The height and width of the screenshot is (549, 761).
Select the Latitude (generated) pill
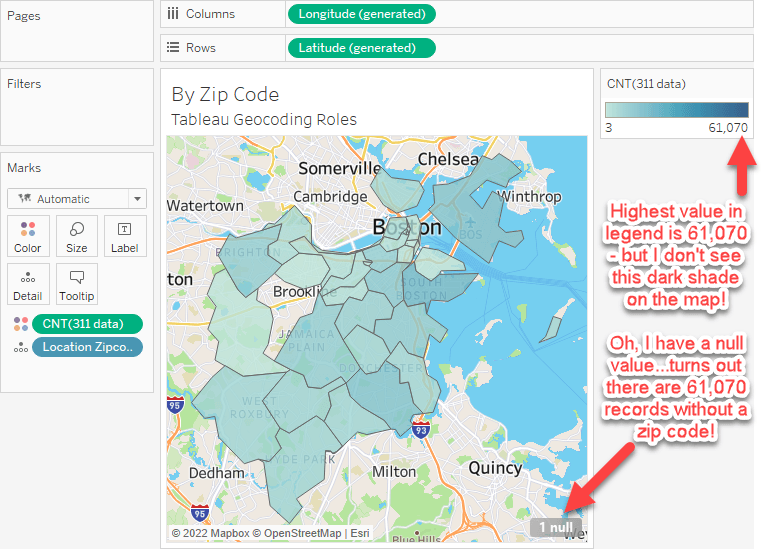[362, 48]
